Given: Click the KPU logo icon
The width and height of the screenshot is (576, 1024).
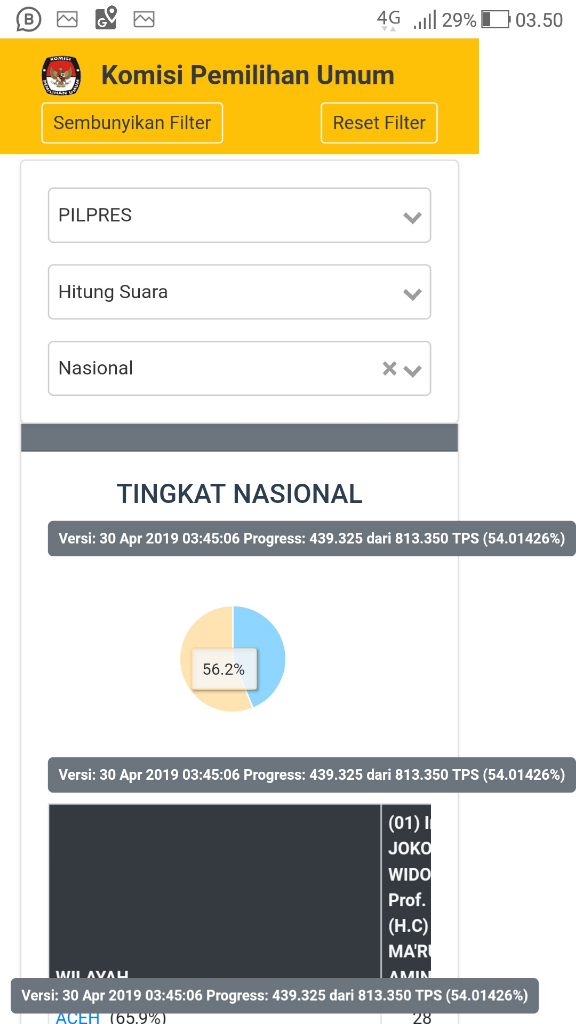Looking at the screenshot, I should tap(62, 74).
